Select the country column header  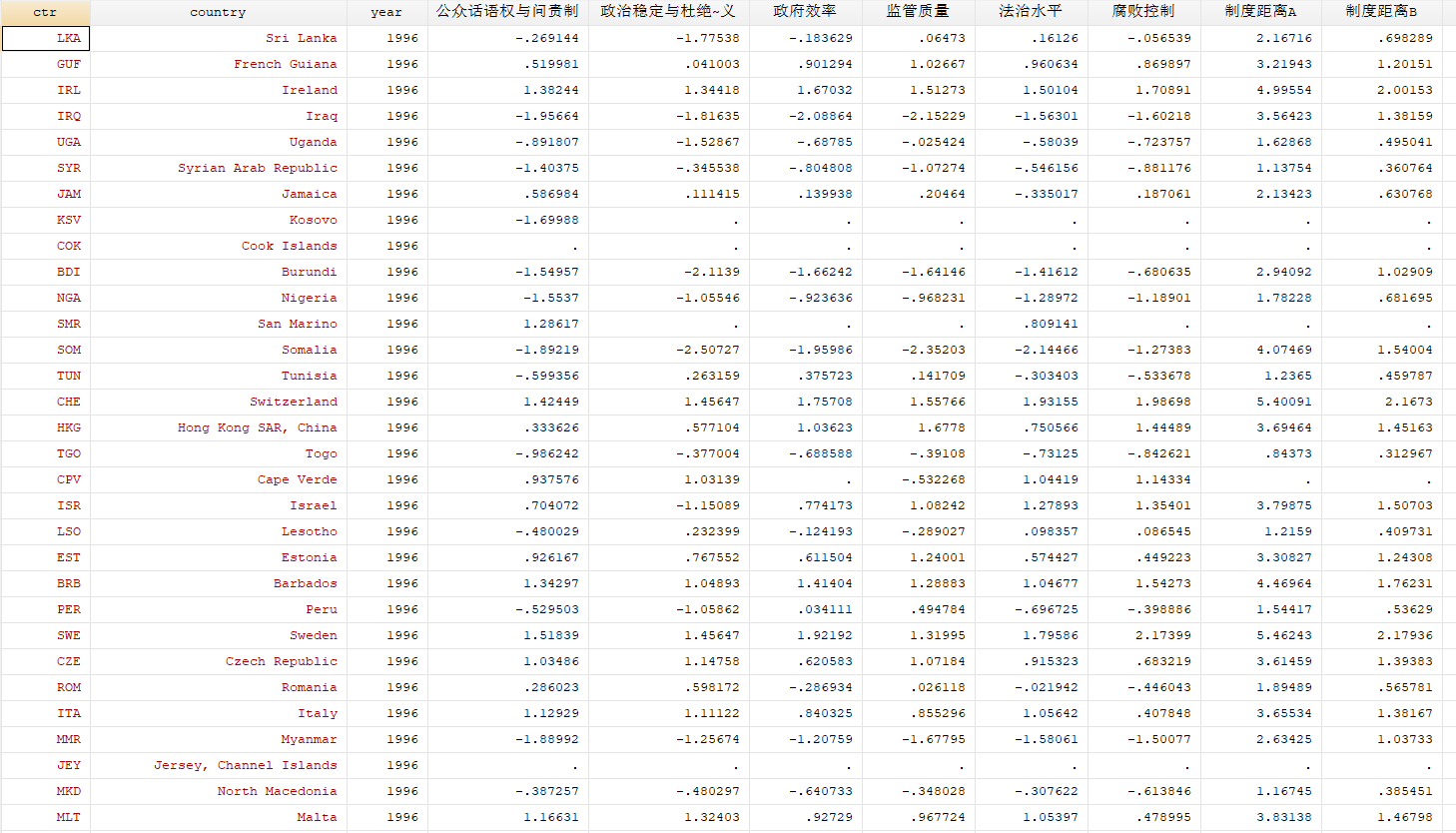(219, 12)
